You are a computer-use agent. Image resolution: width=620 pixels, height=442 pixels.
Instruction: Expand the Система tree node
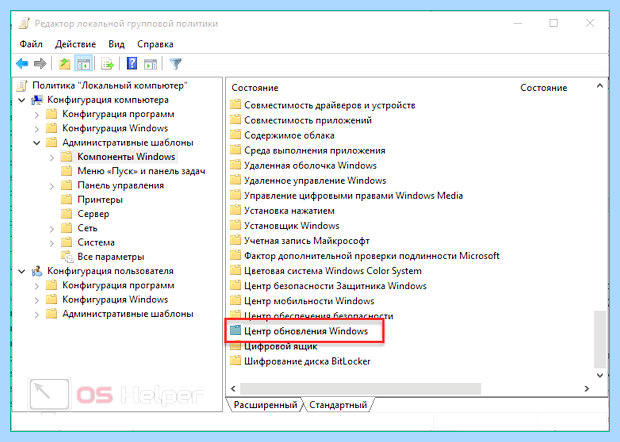click(52, 242)
